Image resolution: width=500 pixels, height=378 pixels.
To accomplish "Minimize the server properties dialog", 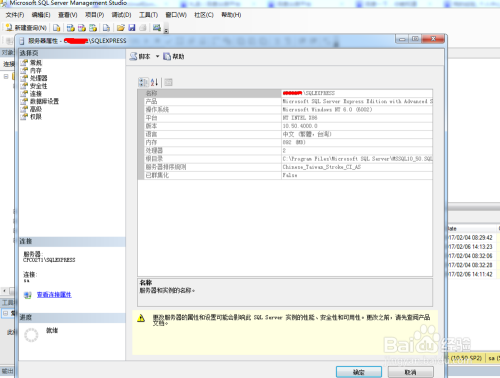I will 402,39.
